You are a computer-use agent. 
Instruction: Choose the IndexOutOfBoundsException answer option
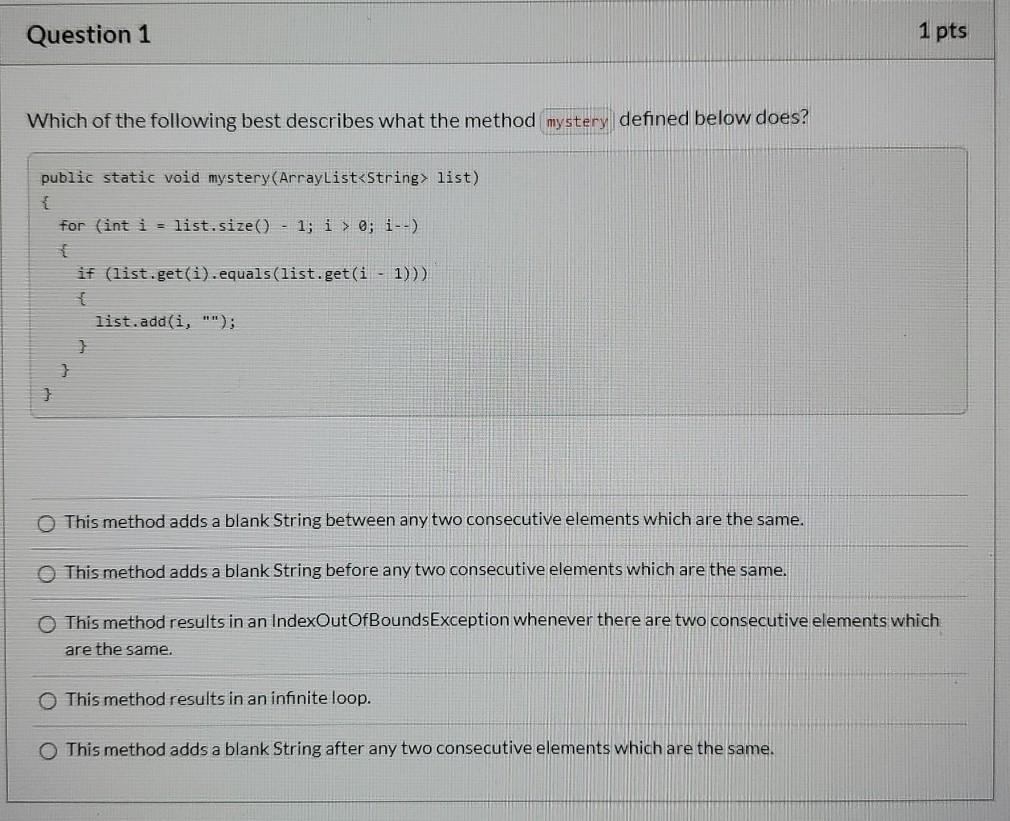tap(47, 623)
